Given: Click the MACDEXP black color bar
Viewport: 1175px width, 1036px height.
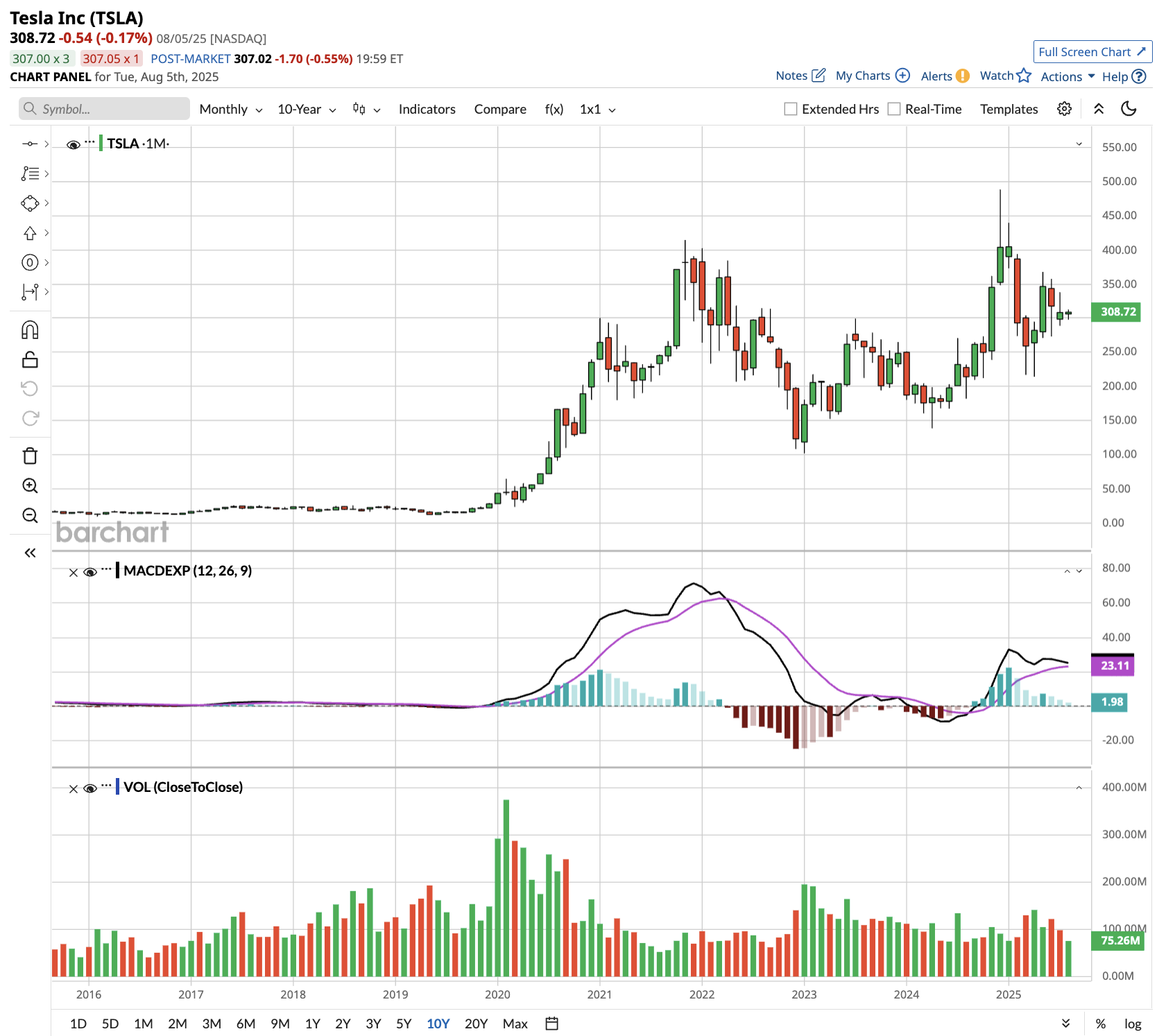Looking at the screenshot, I should click(x=118, y=571).
